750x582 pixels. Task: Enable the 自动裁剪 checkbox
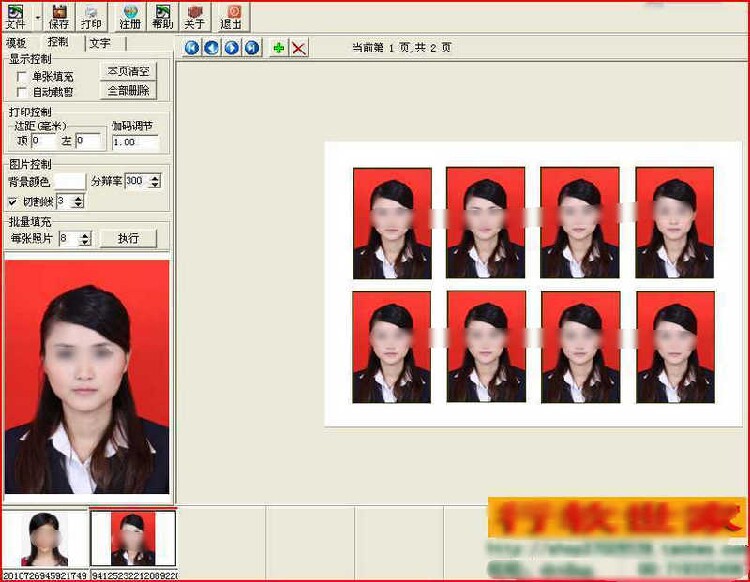tap(21, 91)
